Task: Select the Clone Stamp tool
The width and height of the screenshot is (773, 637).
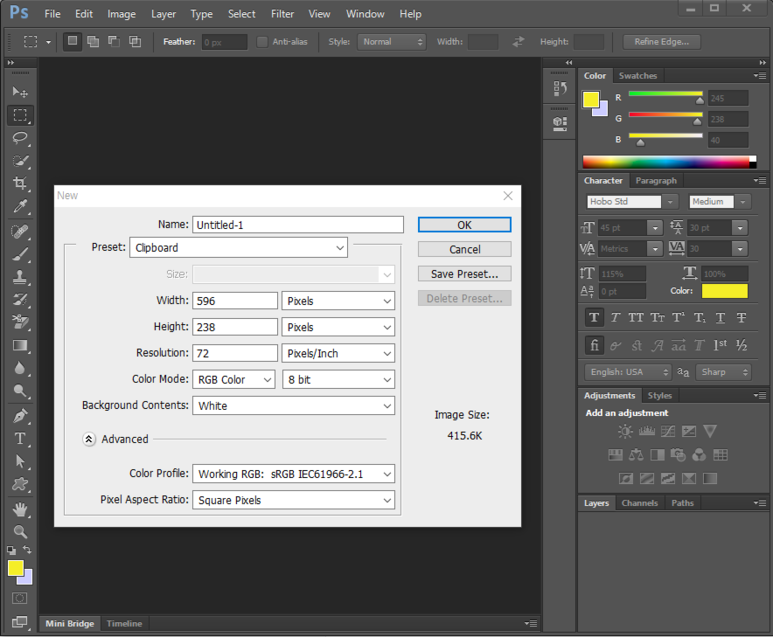Action: (x=20, y=277)
